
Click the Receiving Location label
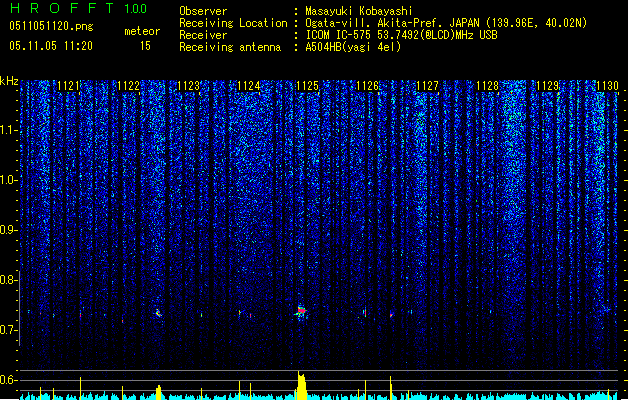[x=233, y=23]
